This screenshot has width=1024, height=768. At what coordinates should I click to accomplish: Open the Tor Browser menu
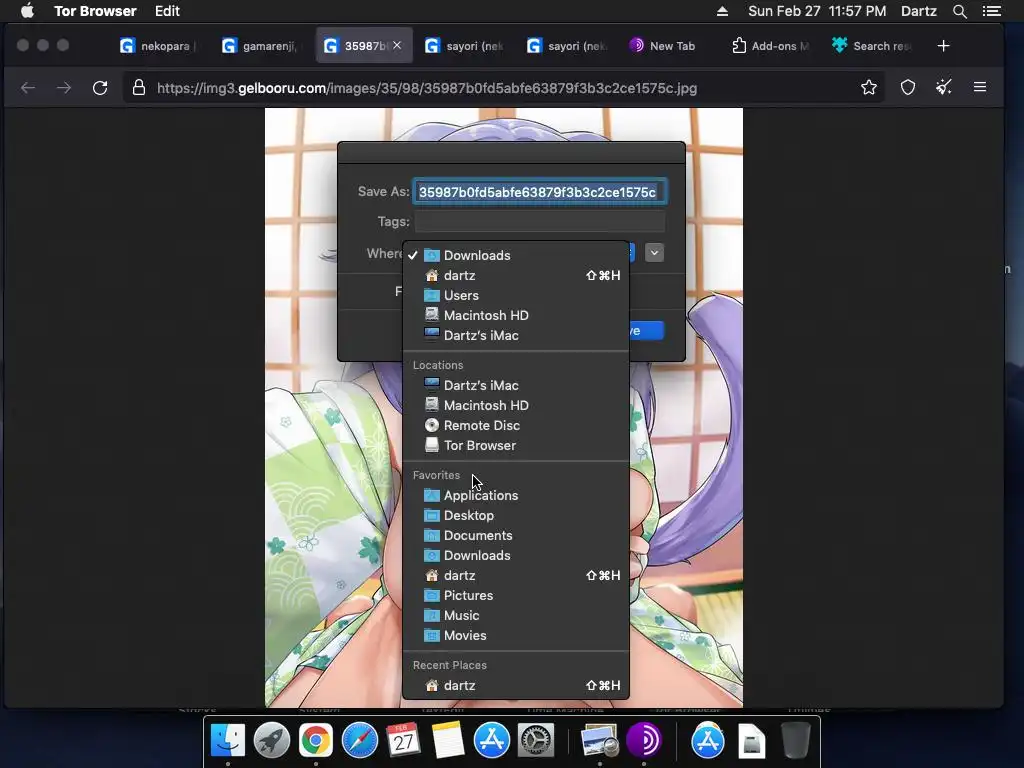[95, 11]
